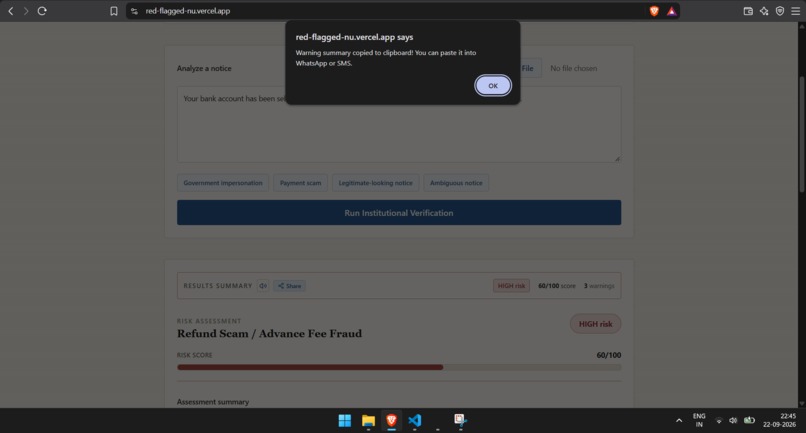Load Payment scam example

click(x=300, y=183)
